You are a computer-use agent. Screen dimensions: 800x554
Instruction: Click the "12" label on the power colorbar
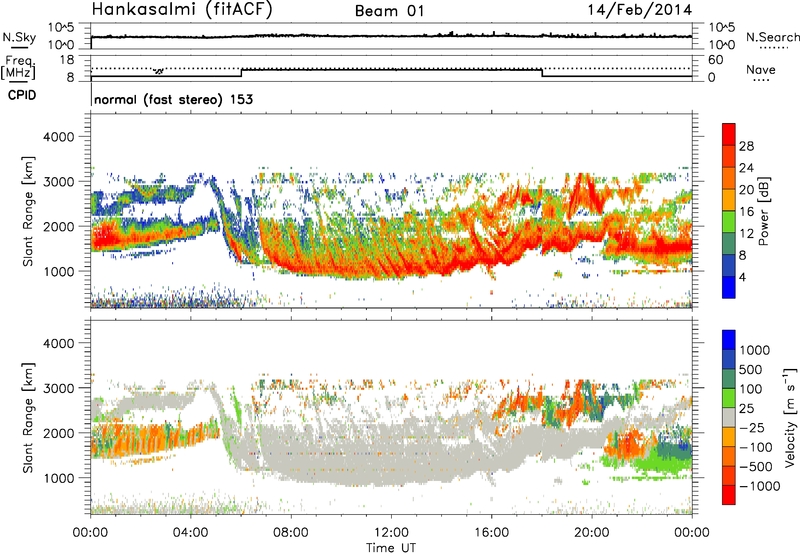(746, 234)
